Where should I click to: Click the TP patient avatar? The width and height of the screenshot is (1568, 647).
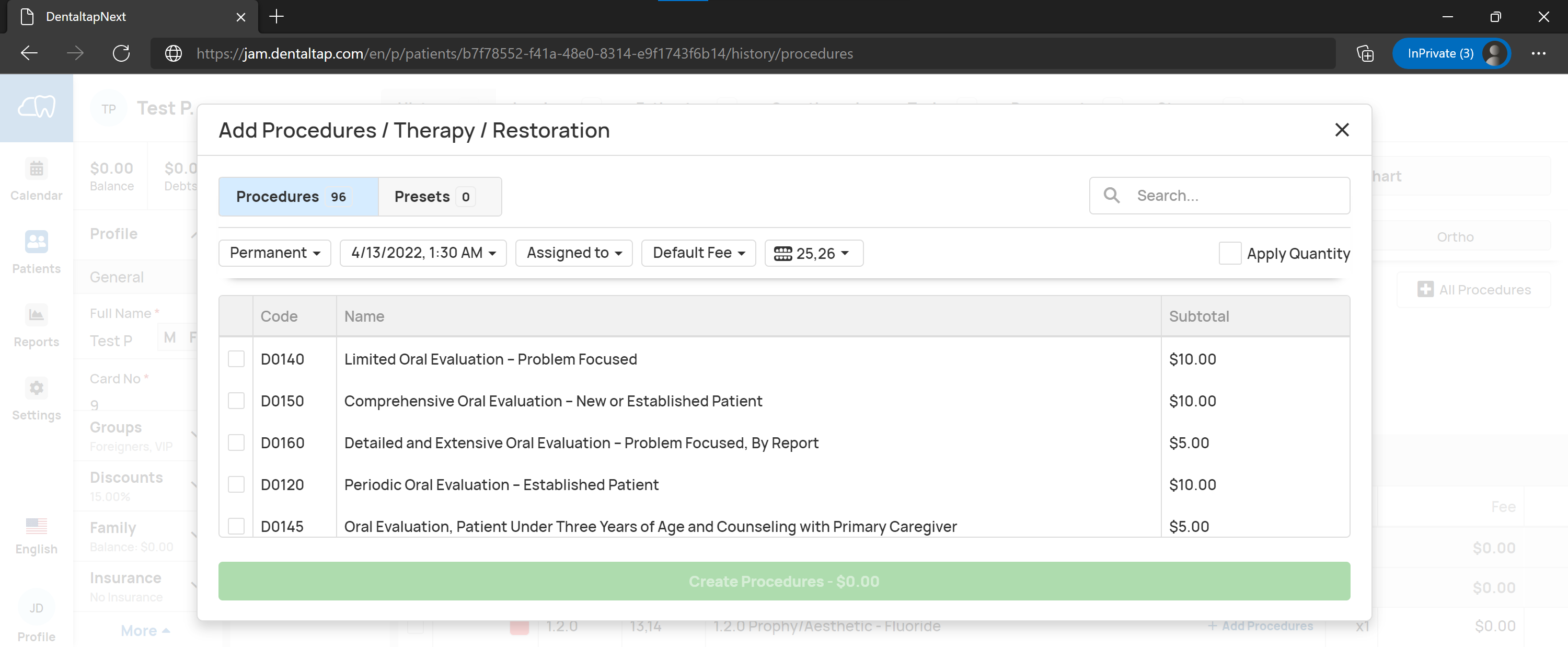(x=109, y=108)
